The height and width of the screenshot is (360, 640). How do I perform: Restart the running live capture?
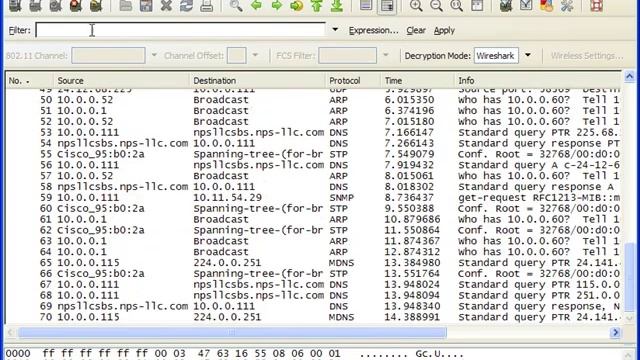pos(96,5)
